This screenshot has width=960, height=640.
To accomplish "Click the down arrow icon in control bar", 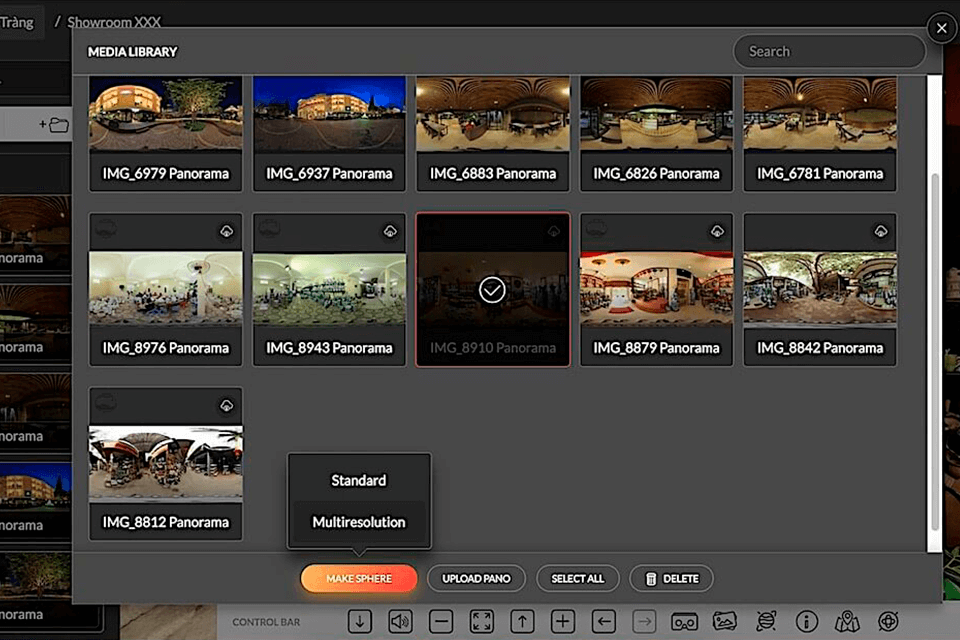I will [359, 622].
